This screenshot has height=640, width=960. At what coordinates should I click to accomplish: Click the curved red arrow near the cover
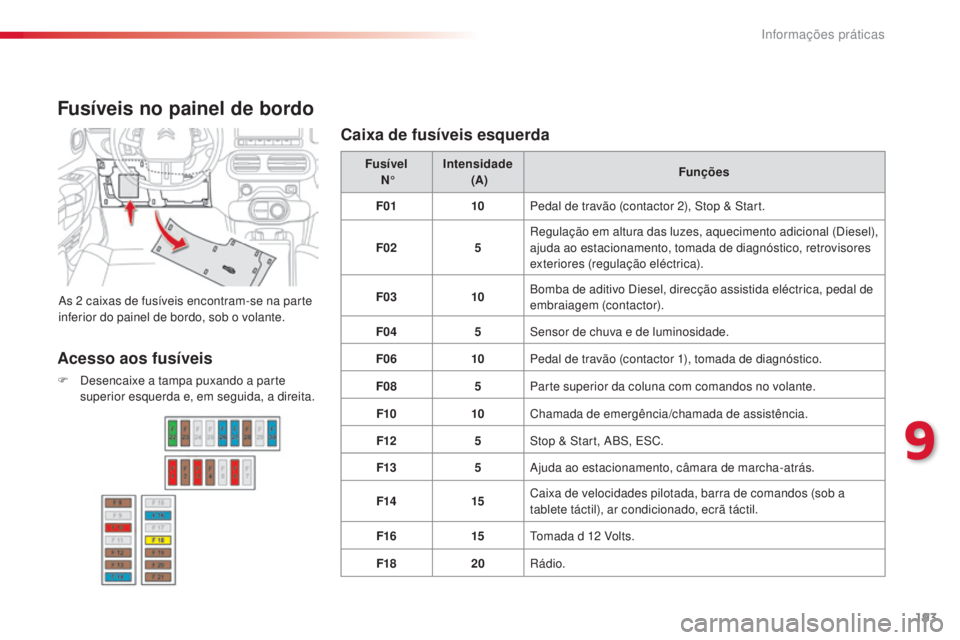(170, 233)
